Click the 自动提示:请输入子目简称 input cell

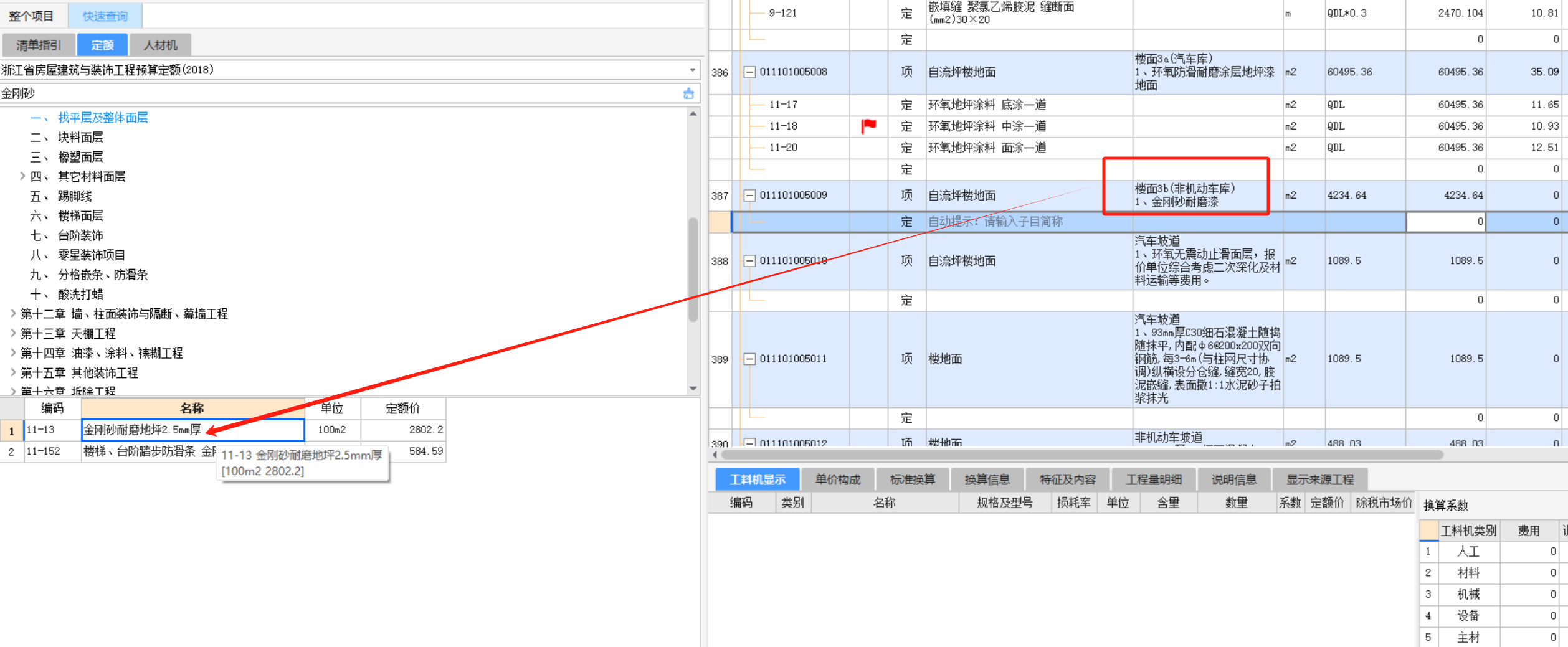click(1029, 222)
